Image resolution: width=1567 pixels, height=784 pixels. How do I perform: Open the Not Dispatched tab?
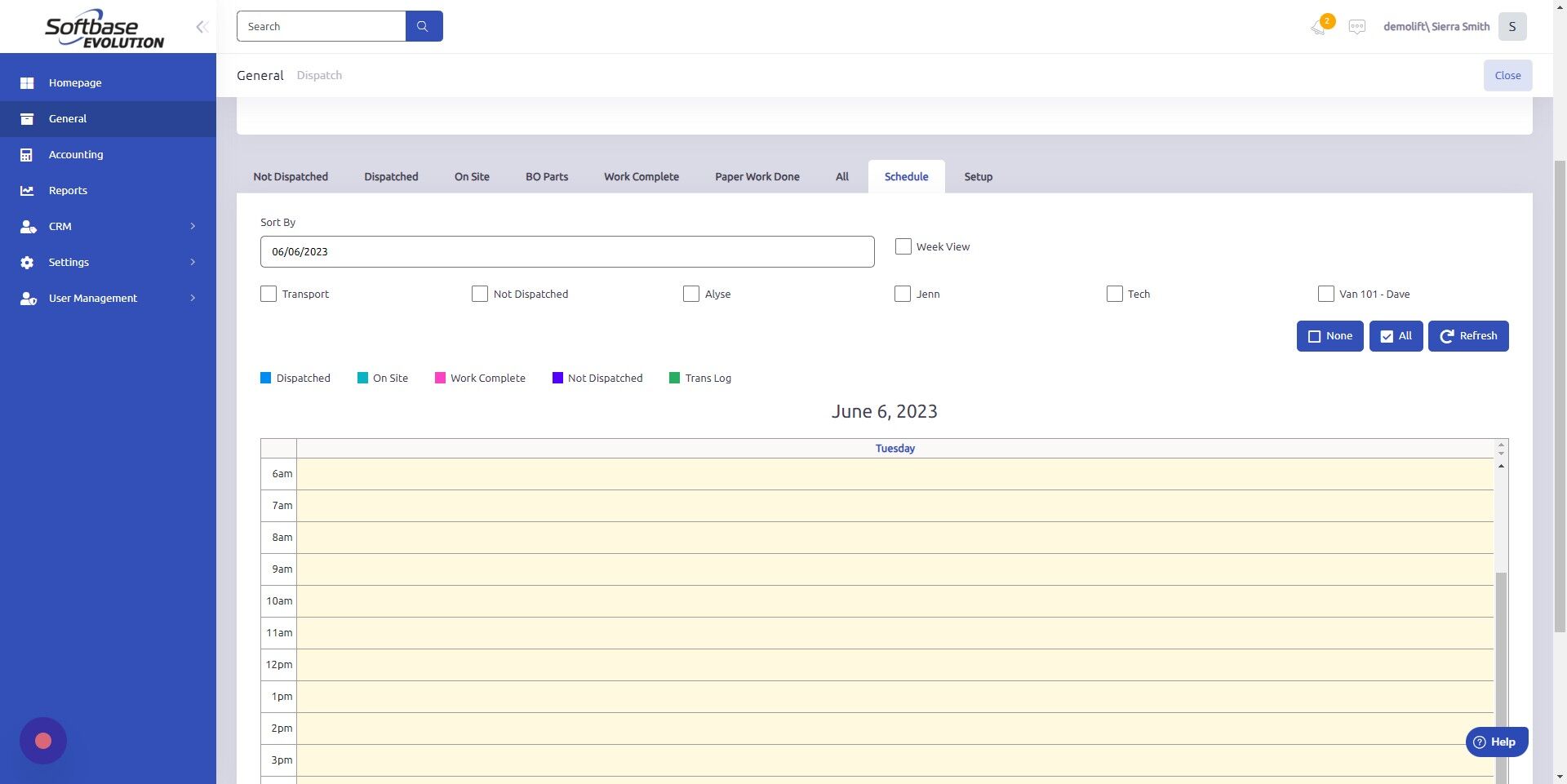(291, 176)
